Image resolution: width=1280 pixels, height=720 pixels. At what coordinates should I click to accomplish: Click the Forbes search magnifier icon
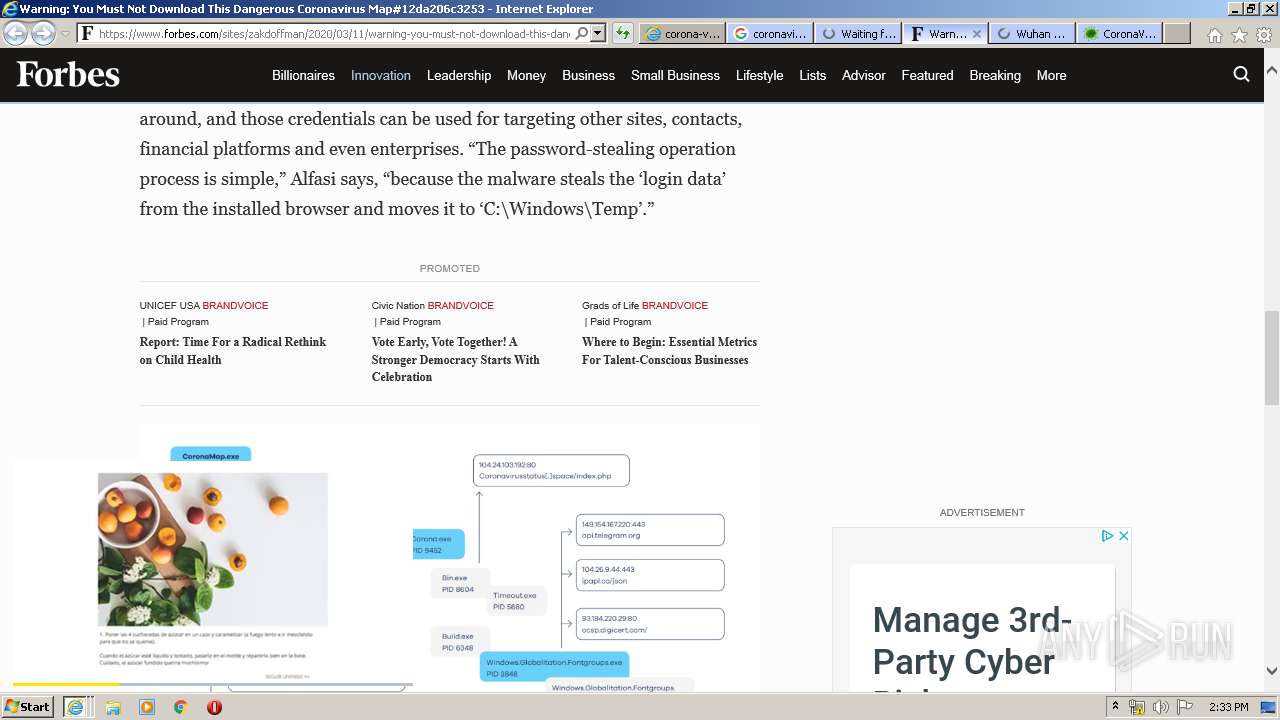tap(1241, 74)
